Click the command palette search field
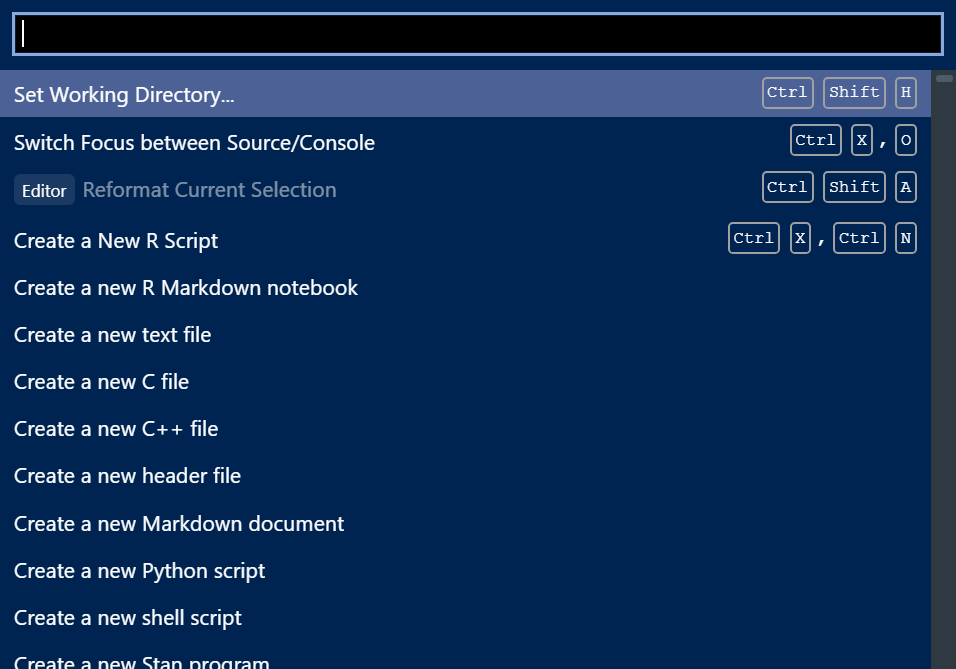Image resolution: width=956 pixels, height=669 pixels. point(477,34)
